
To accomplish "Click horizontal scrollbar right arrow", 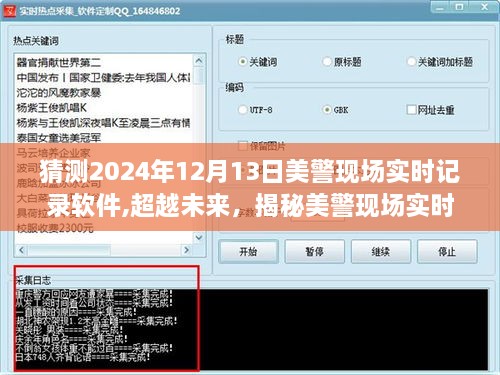I will point(186,250).
